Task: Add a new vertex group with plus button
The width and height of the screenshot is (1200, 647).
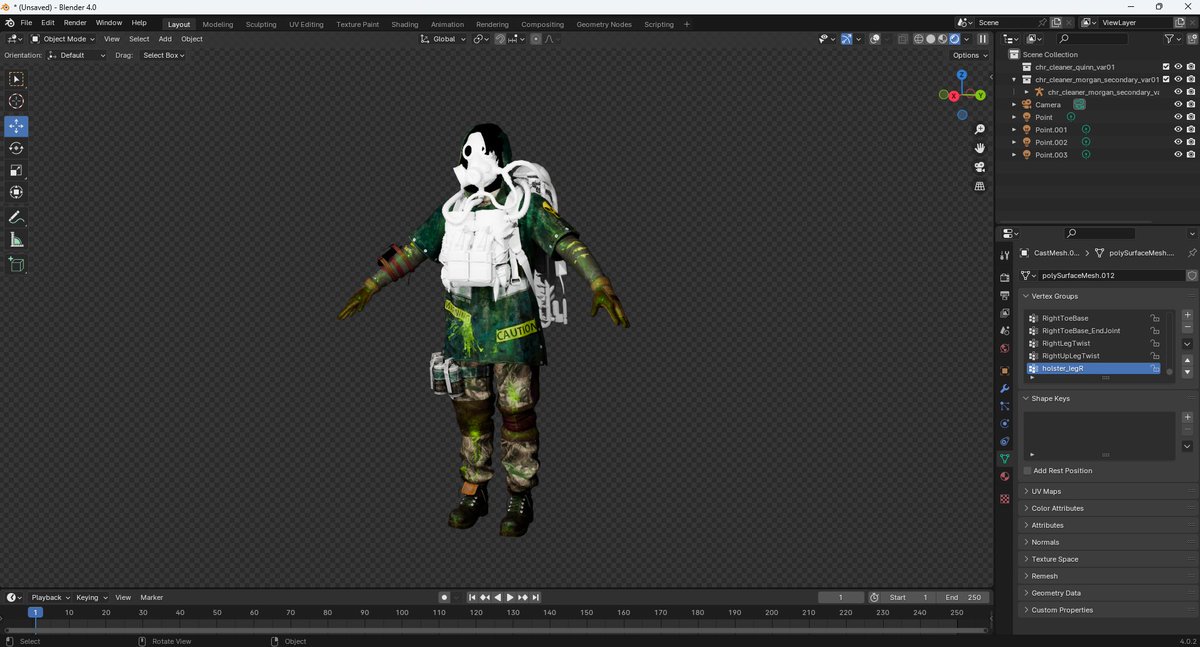Action: point(1187,315)
